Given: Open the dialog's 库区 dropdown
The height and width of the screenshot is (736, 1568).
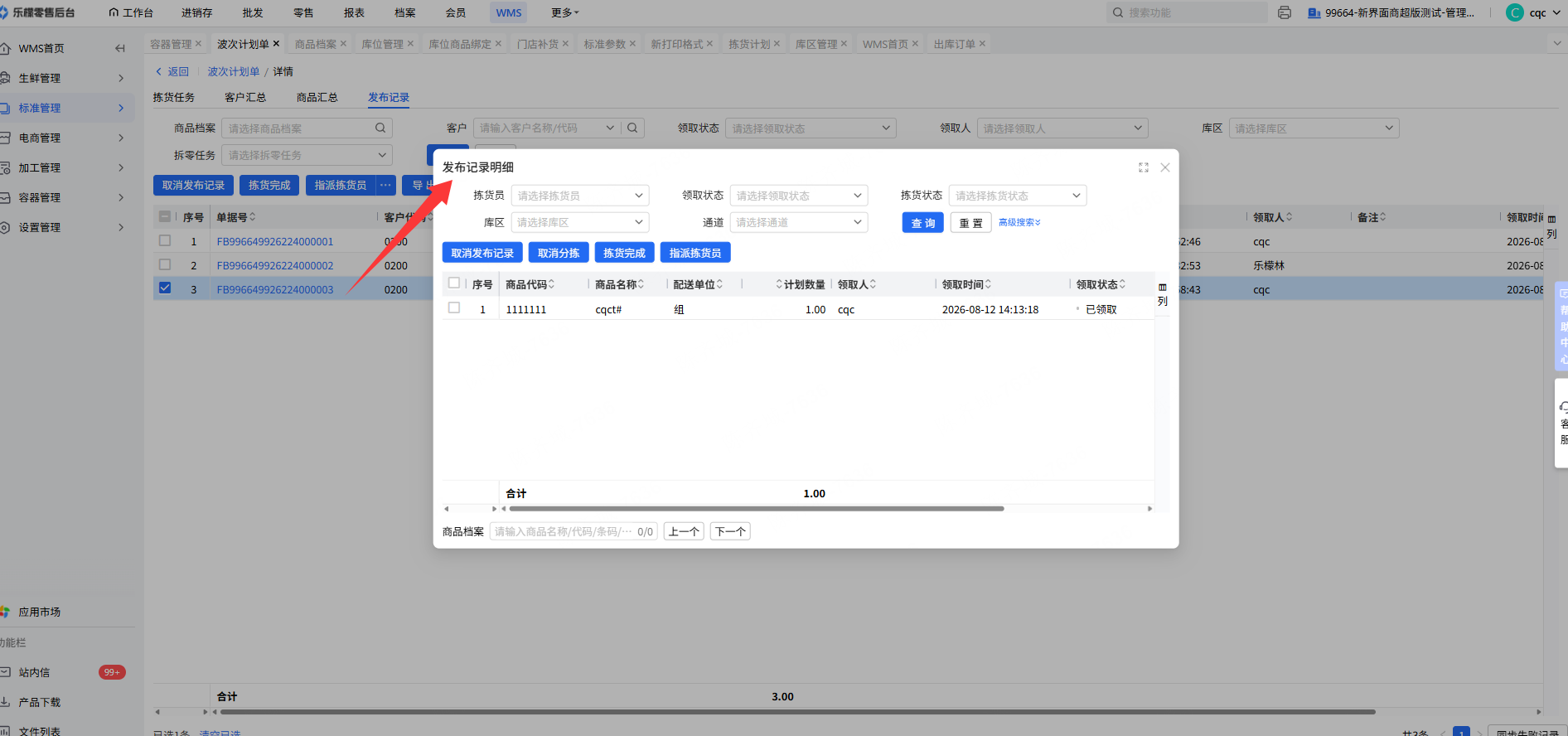Looking at the screenshot, I should (580, 222).
